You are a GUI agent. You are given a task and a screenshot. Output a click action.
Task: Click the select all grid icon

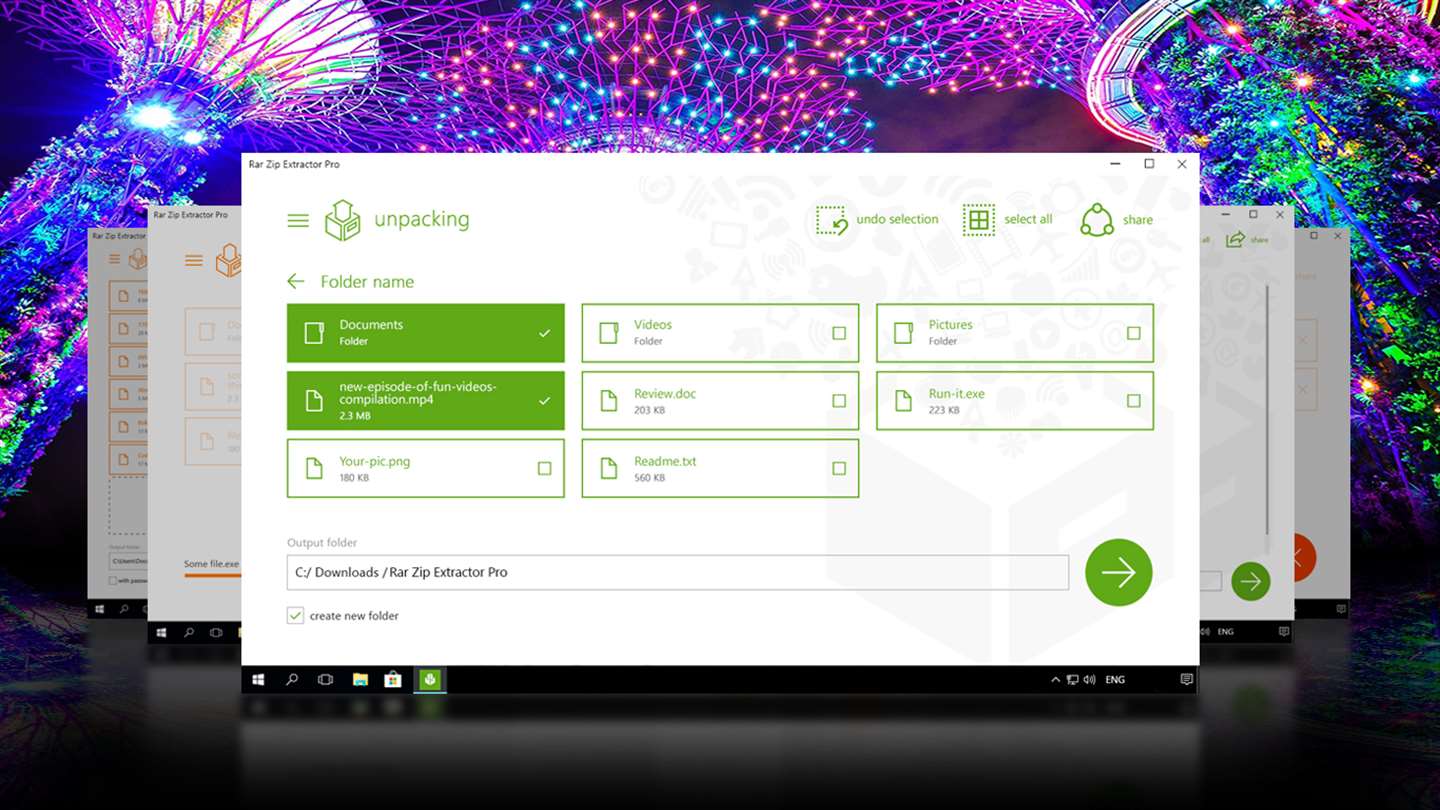(979, 220)
